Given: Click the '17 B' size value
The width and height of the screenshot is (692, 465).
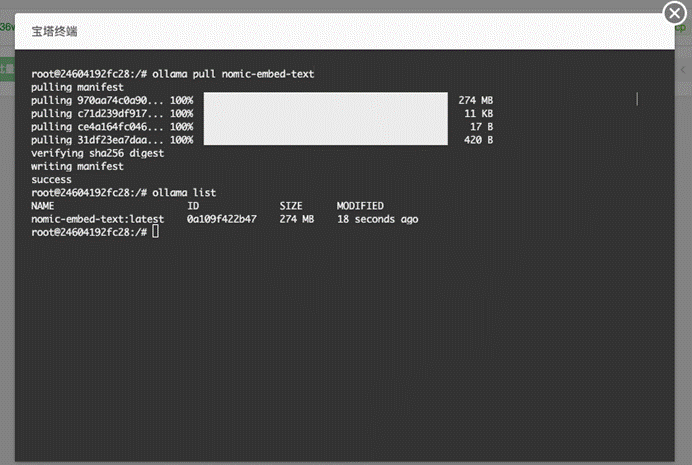Looking at the screenshot, I should click(x=481, y=127).
